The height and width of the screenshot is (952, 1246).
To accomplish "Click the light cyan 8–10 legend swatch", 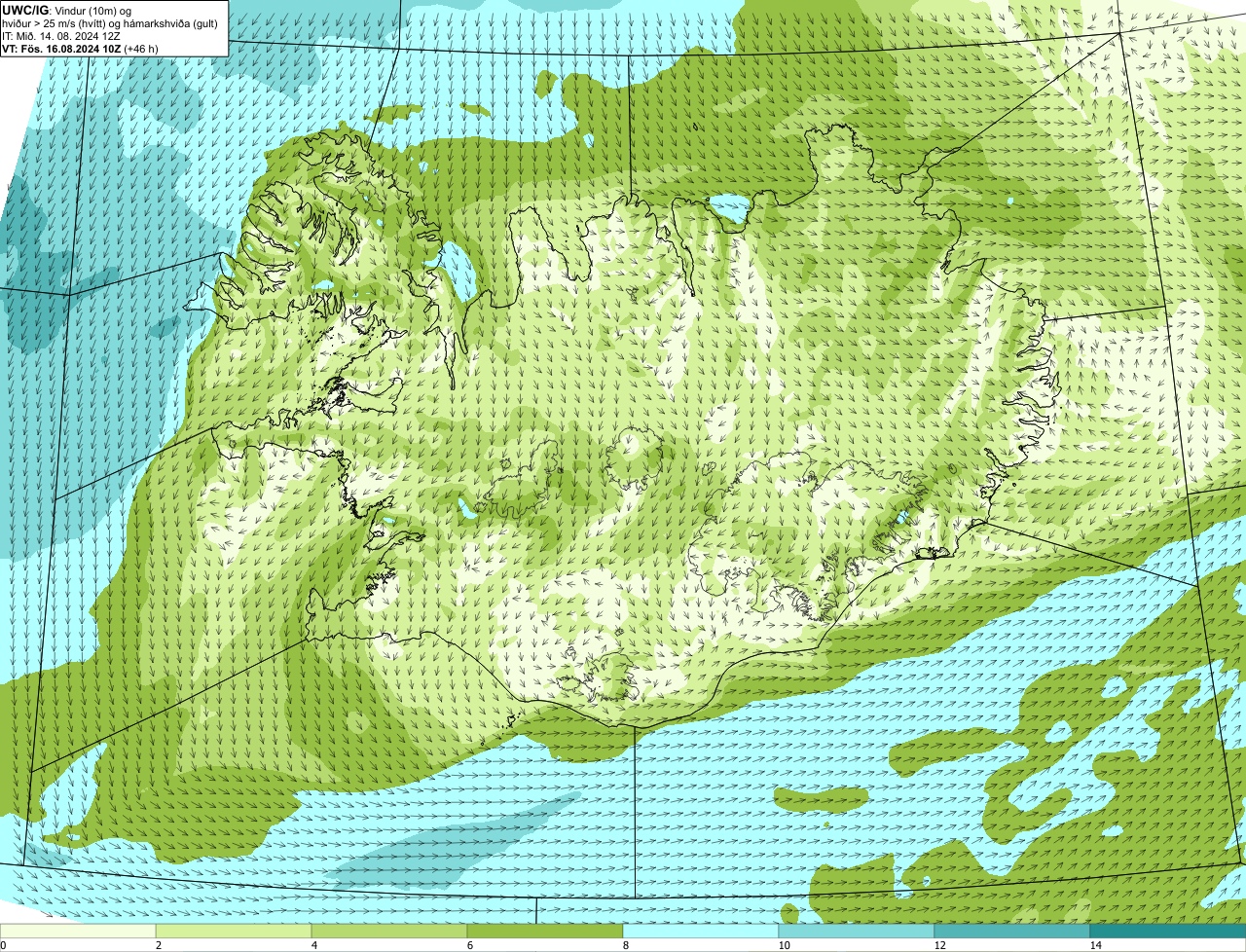I will click(701, 931).
